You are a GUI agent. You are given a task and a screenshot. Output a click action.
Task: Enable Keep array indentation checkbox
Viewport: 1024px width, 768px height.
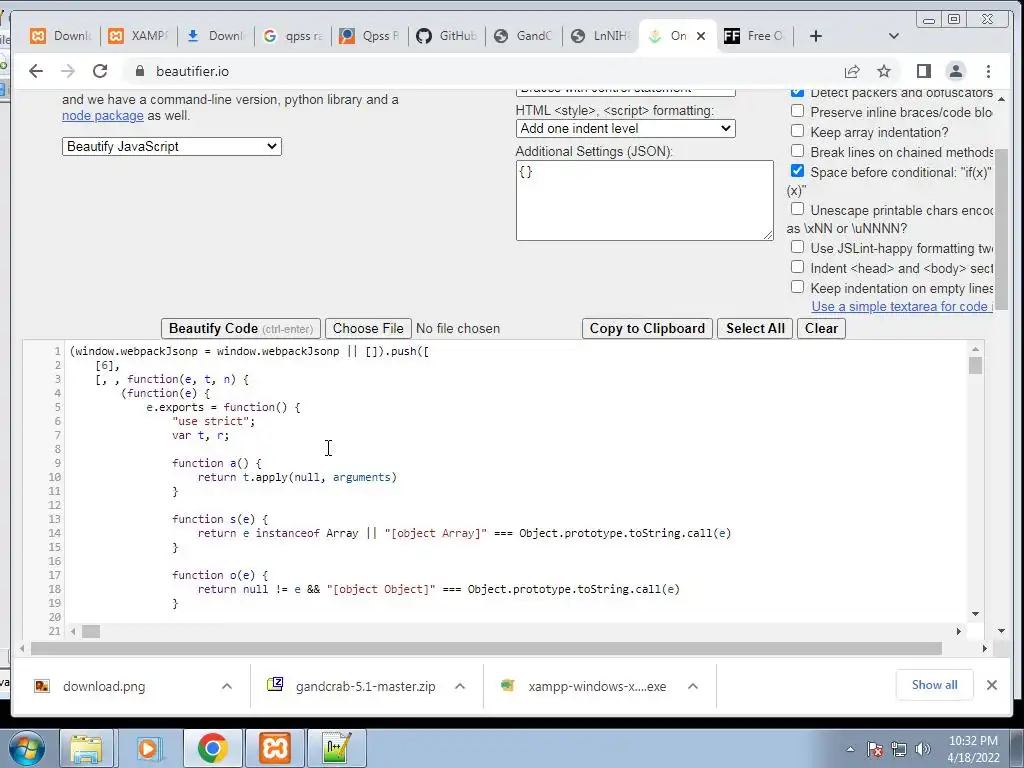tap(797, 131)
